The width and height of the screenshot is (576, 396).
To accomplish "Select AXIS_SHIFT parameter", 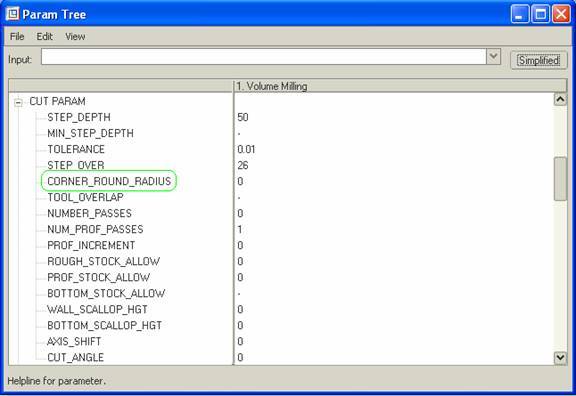I will point(74,341).
